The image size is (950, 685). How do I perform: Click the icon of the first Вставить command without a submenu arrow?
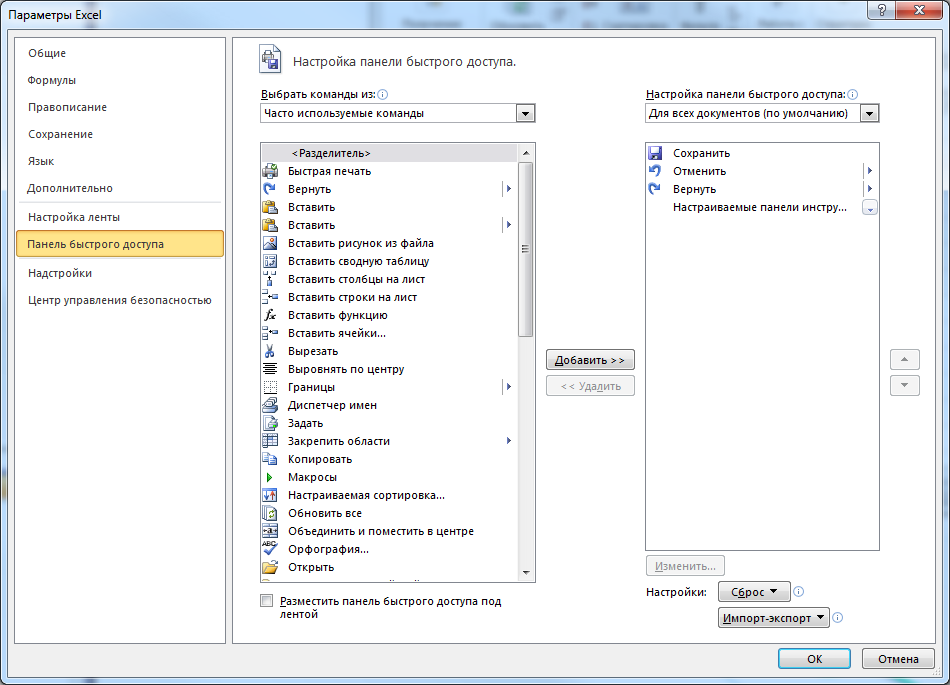pyautogui.click(x=270, y=207)
